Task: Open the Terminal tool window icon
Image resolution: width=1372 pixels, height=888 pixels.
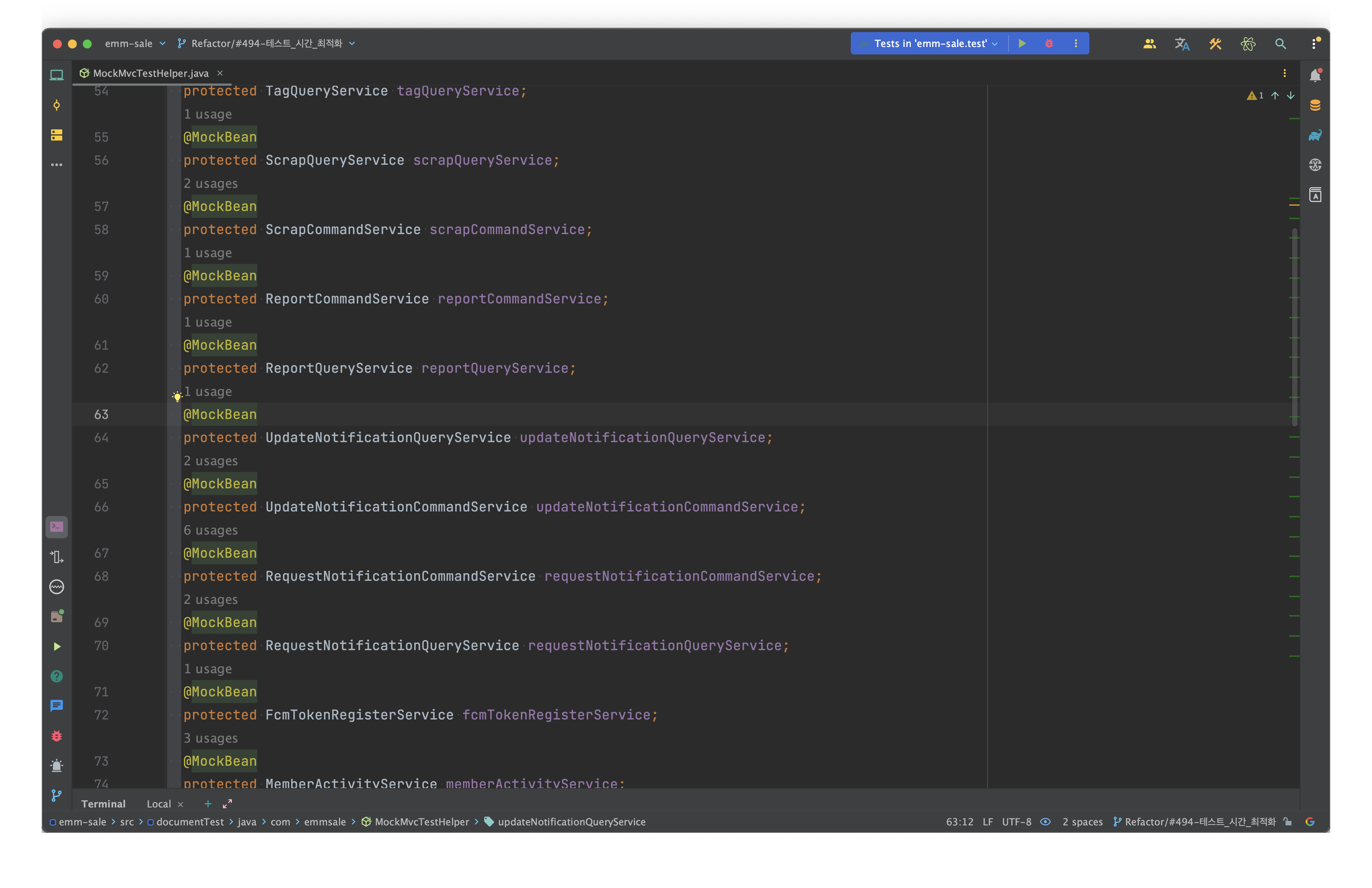Action: (57, 527)
